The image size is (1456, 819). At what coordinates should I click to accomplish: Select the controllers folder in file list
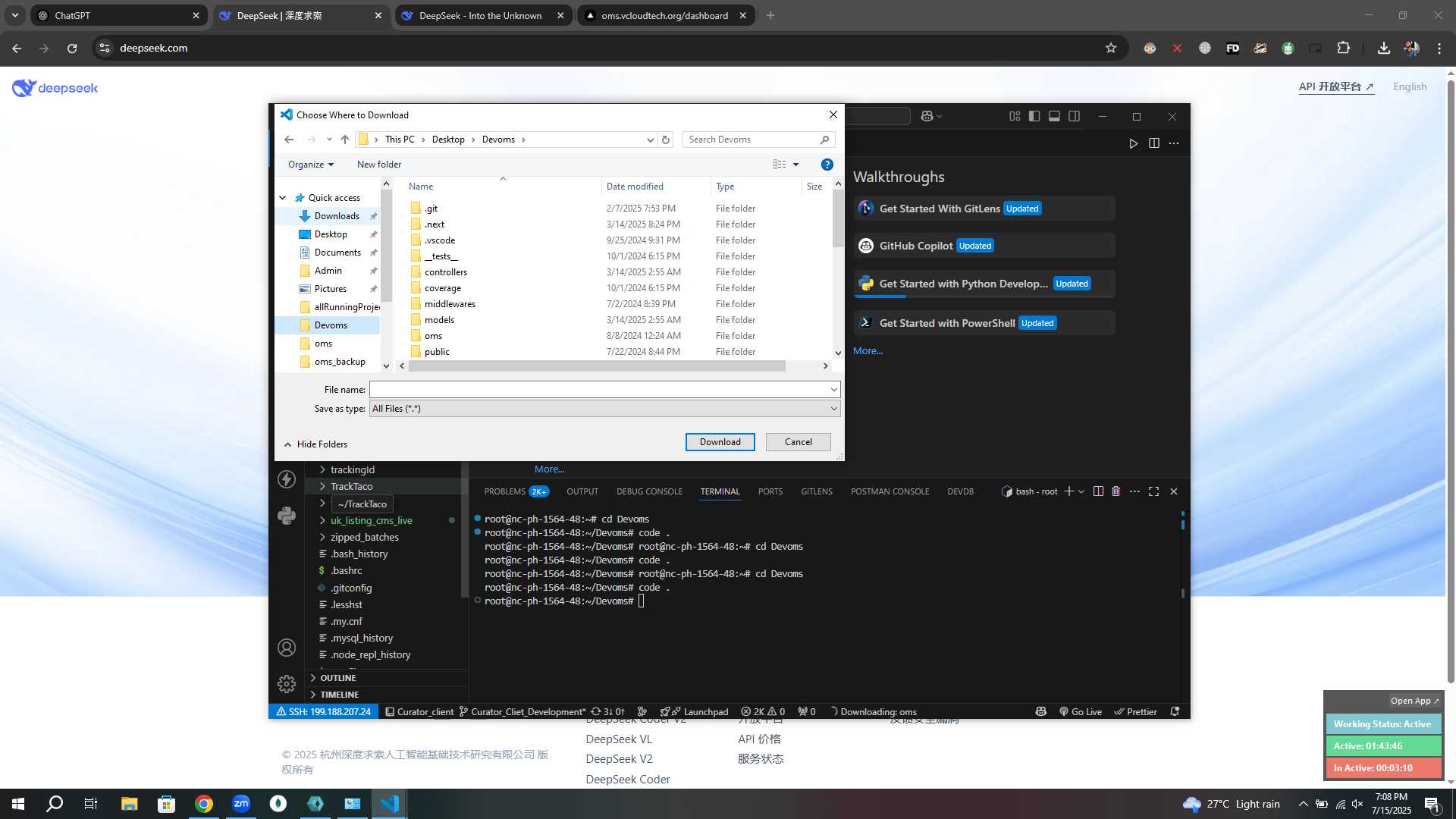pos(446,272)
